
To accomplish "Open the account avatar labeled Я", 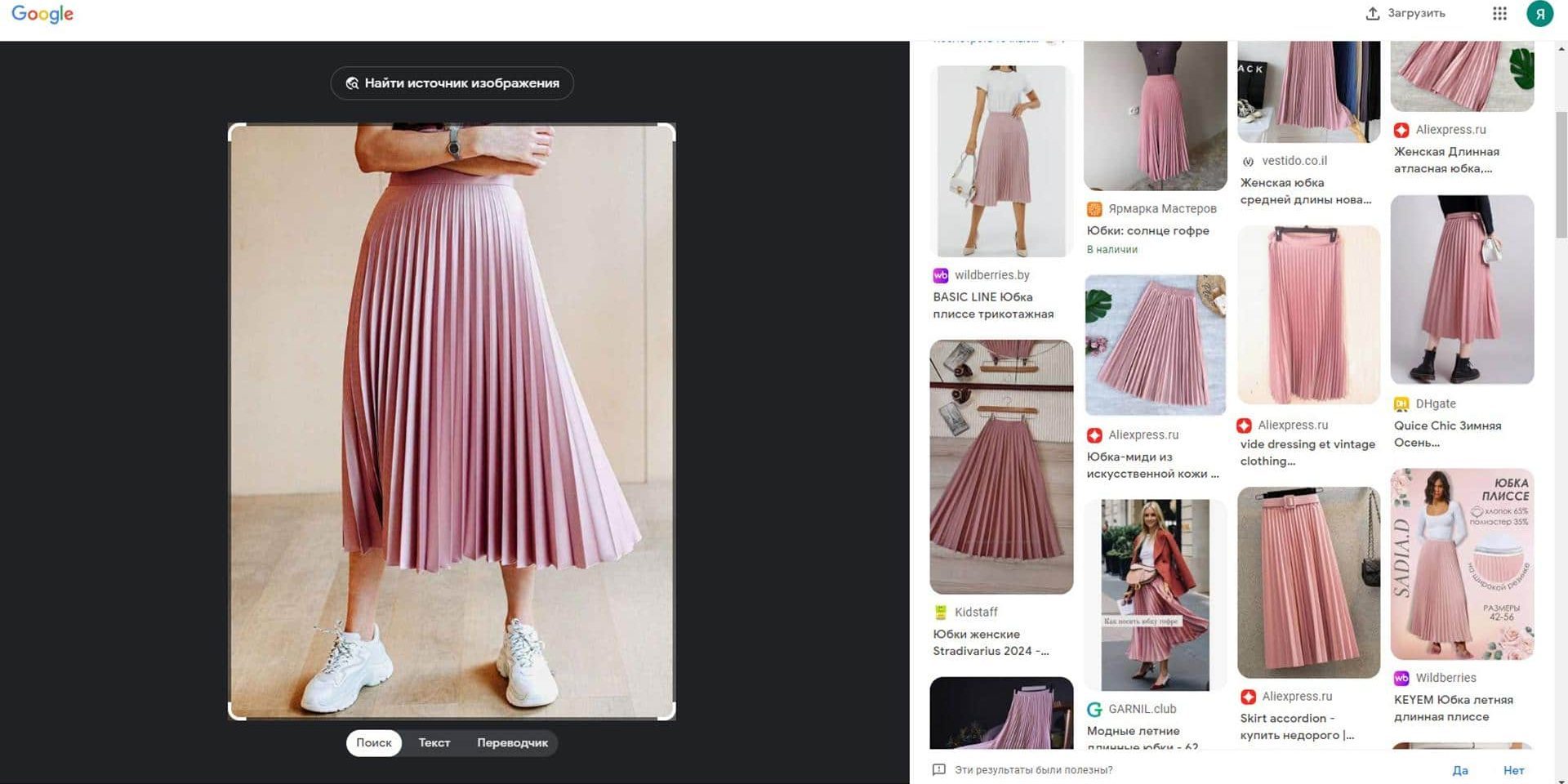I will (1539, 13).
